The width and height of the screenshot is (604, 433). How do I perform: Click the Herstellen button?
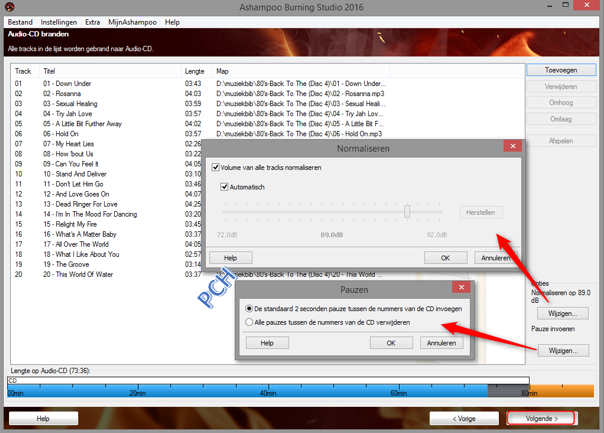tap(481, 212)
